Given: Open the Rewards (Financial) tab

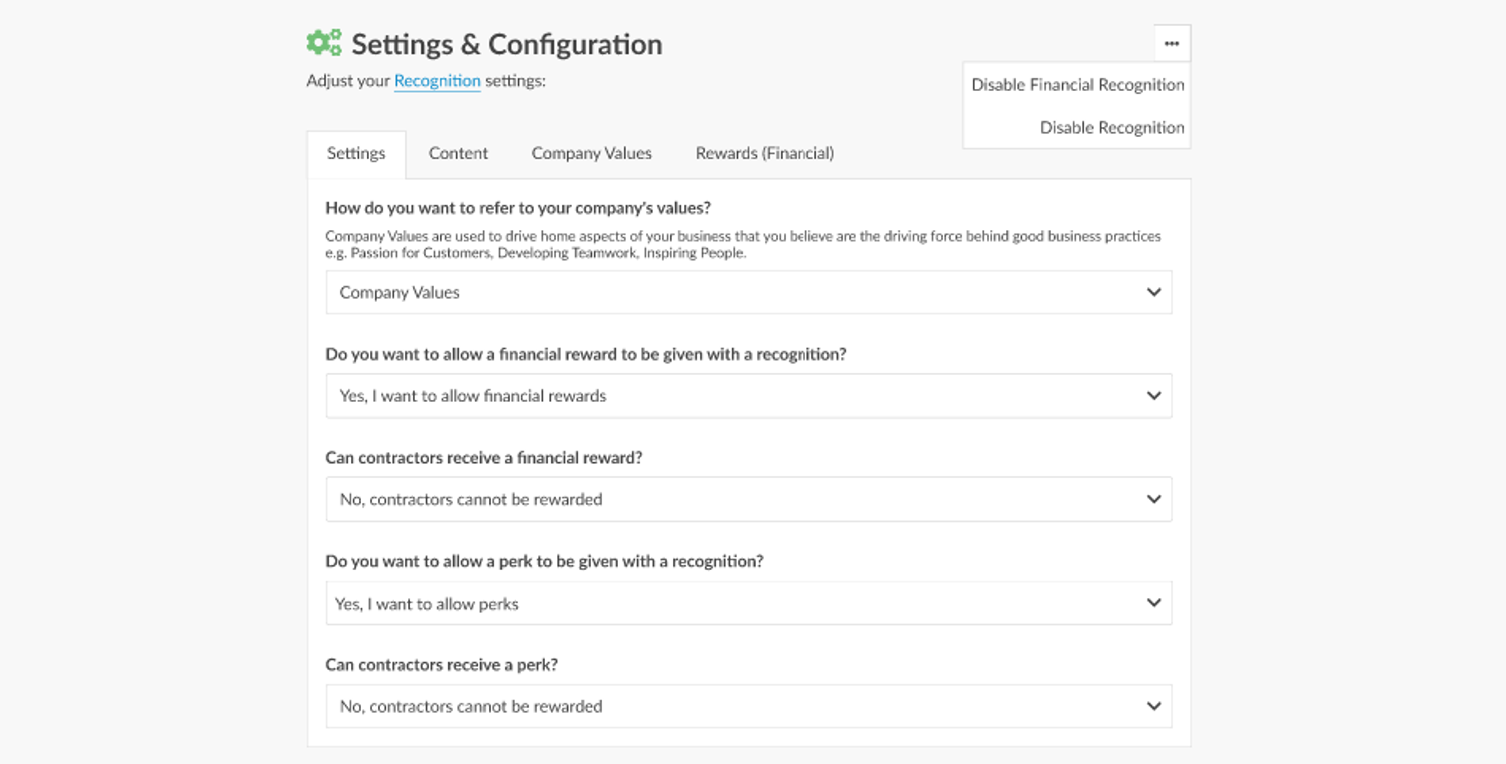Looking at the screenshot, I should (x=764, y=154).
